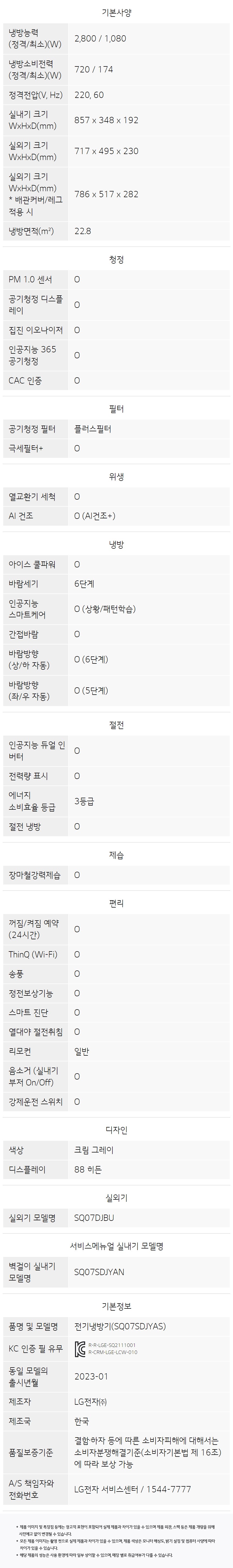Click the ThinQ (Wi-Fi) row label
The height and width of the screenshot is (1568, 233).
point(33,954)
